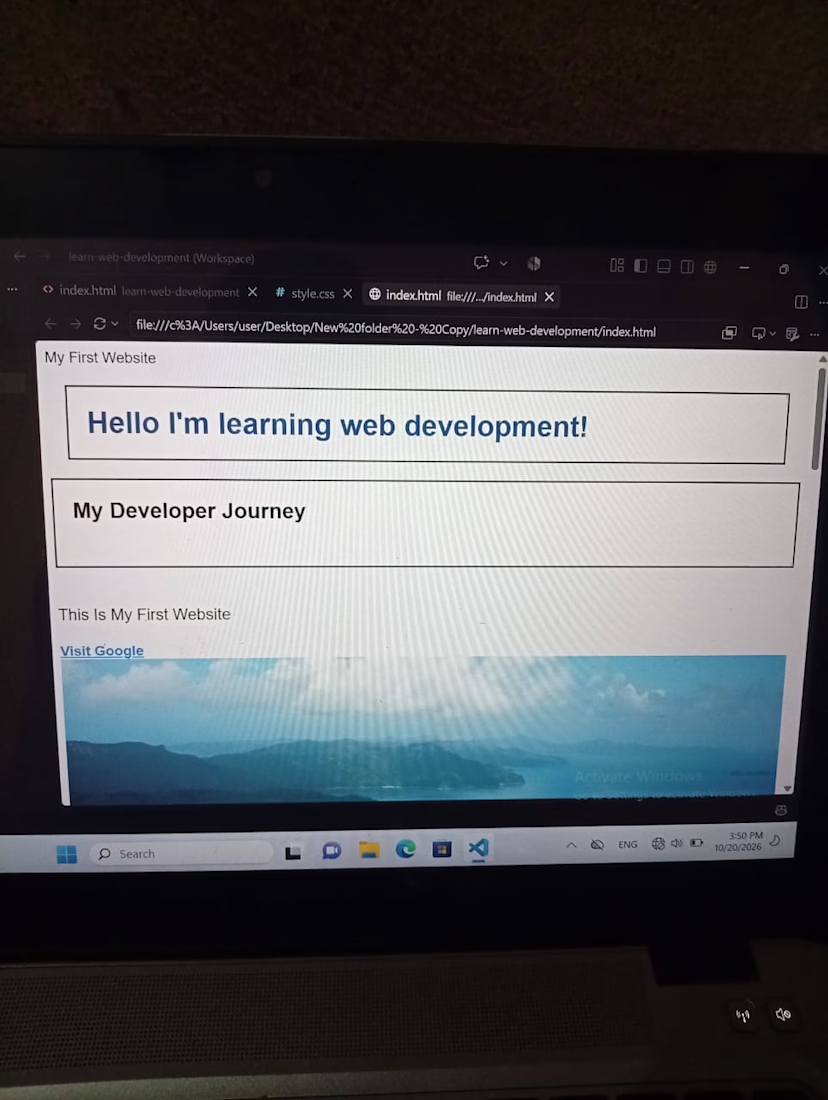Expand the reload options dropdown
The image size is (828, 1100).
115,324
